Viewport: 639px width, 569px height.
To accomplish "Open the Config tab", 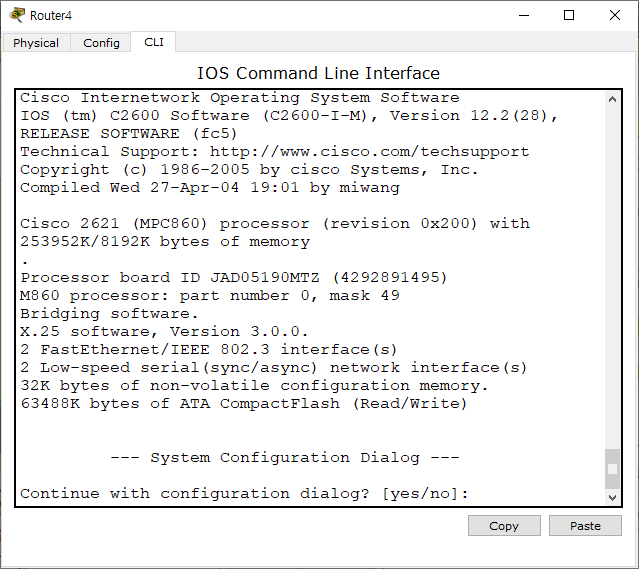I will (101, 42).
